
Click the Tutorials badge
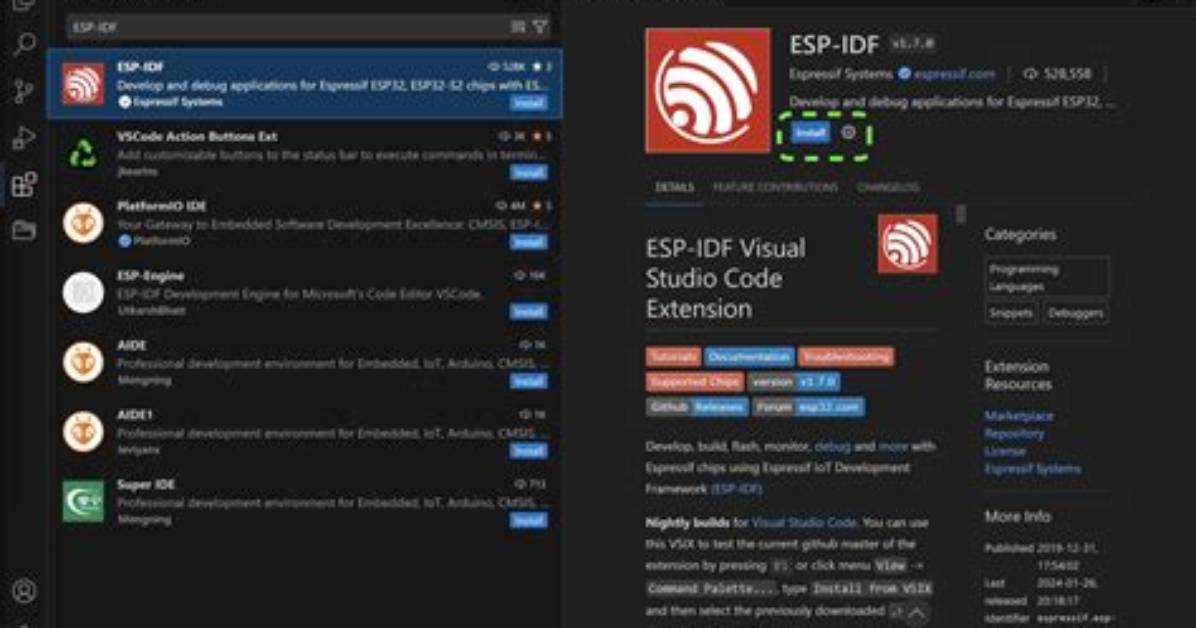[674, 356]
